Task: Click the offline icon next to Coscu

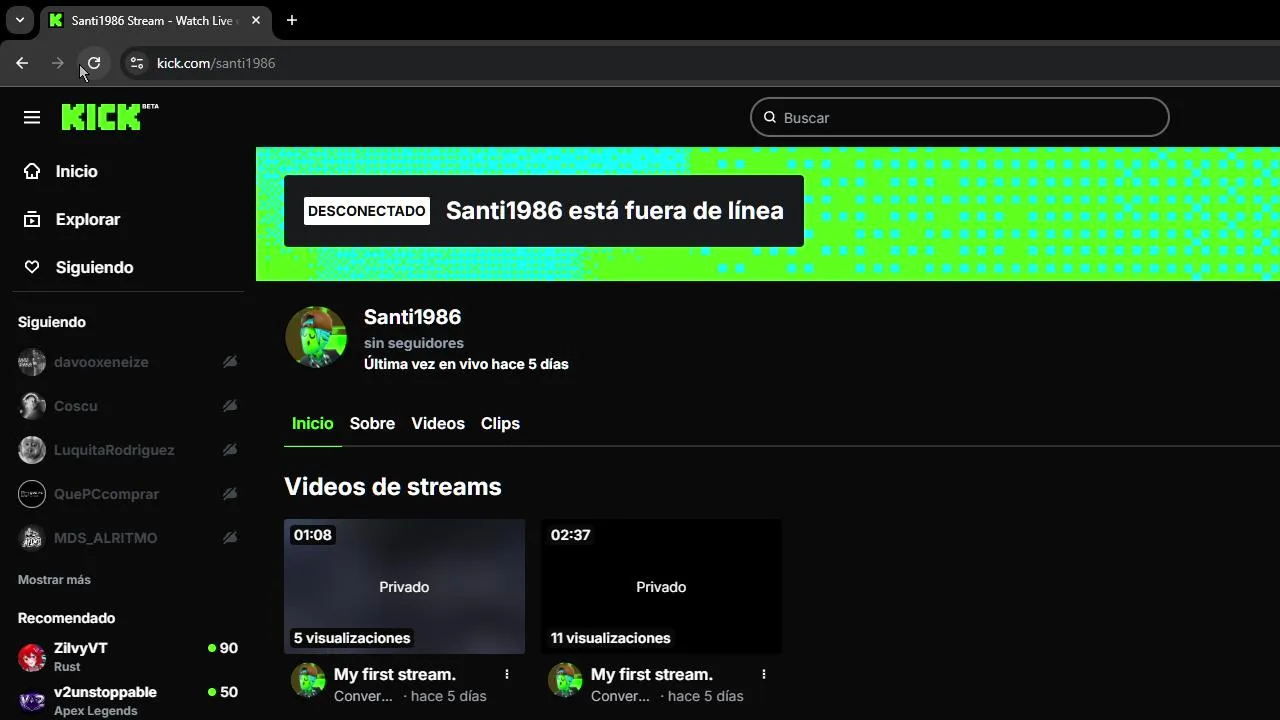Action: pos(230,406)
